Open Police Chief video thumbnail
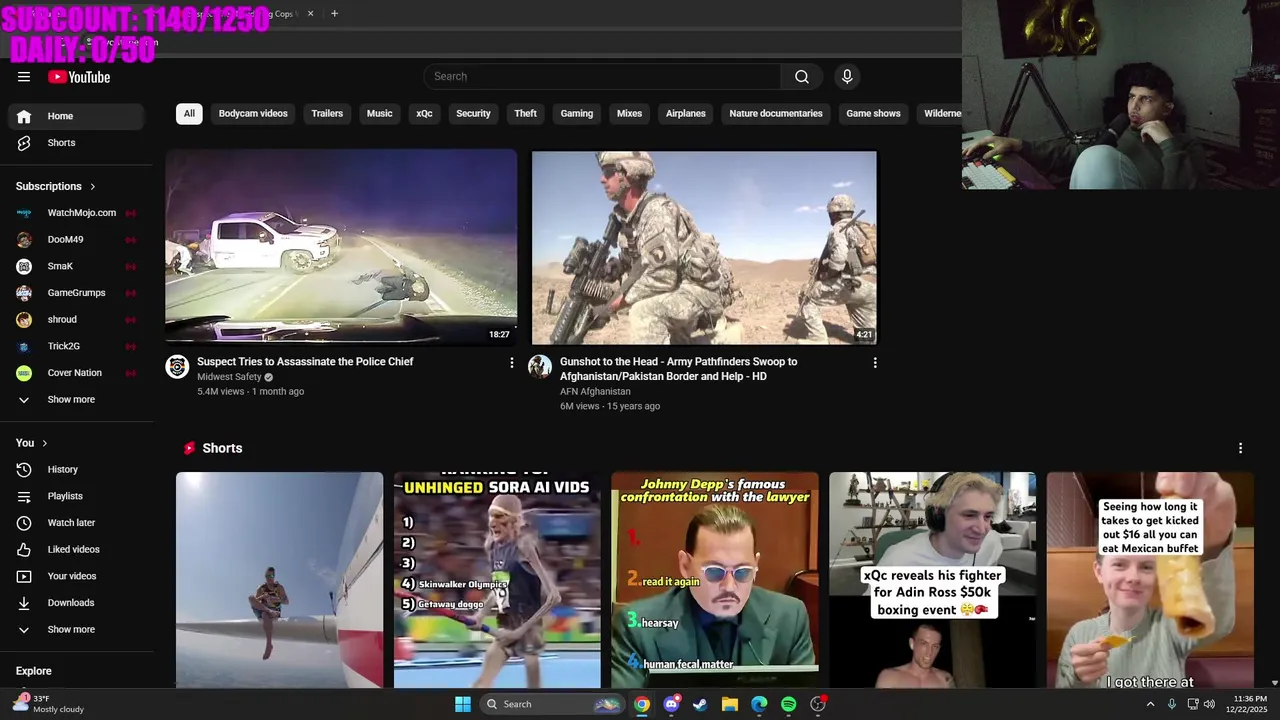Image resolution: width=1280 pixels, height=720 pixels. (341, 247)
